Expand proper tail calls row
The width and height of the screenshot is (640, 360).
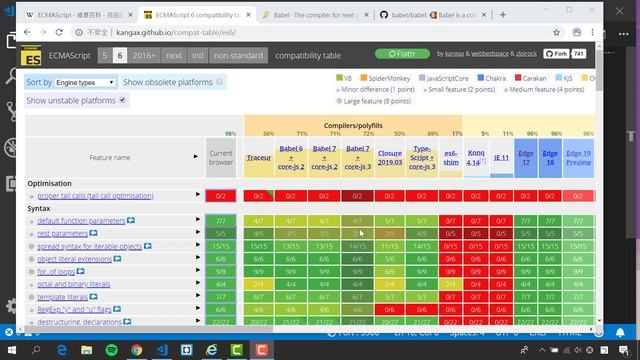pos(198,194)
